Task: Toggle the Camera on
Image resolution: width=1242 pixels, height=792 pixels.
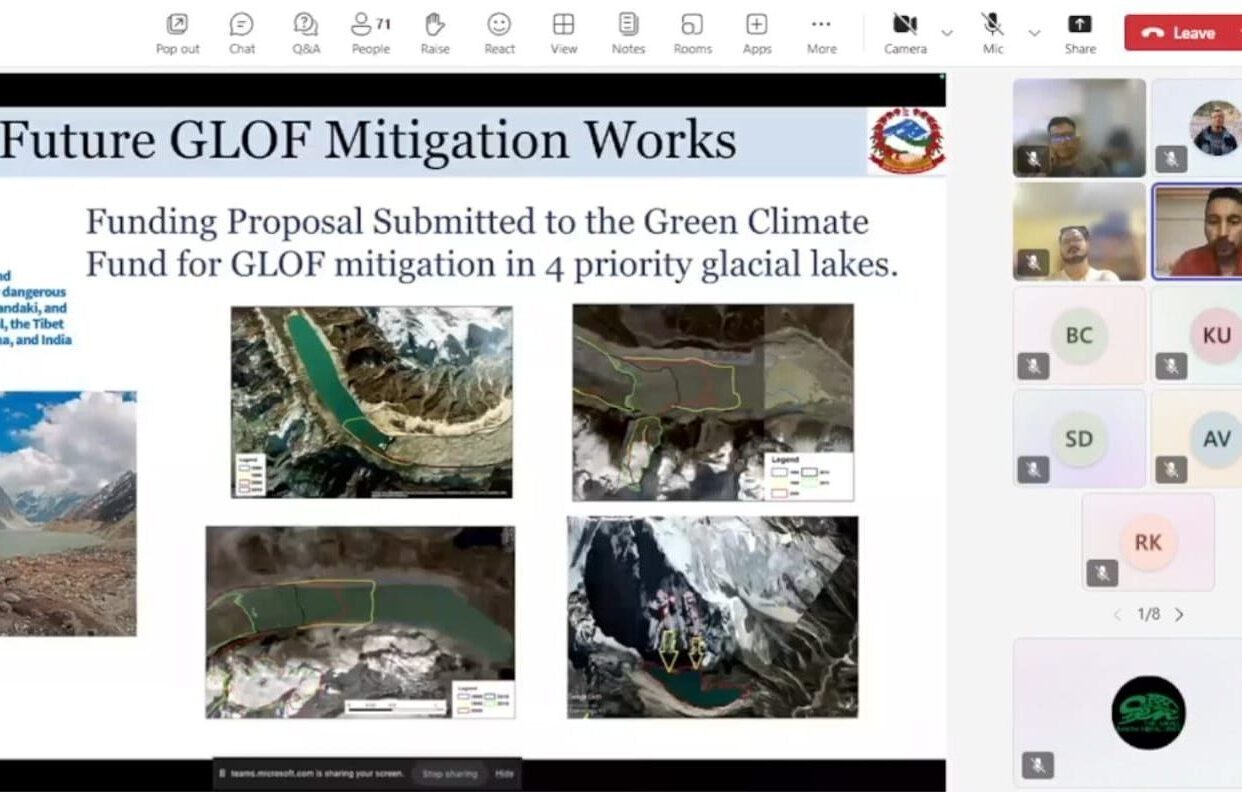Action: click(x=905, y=32)
